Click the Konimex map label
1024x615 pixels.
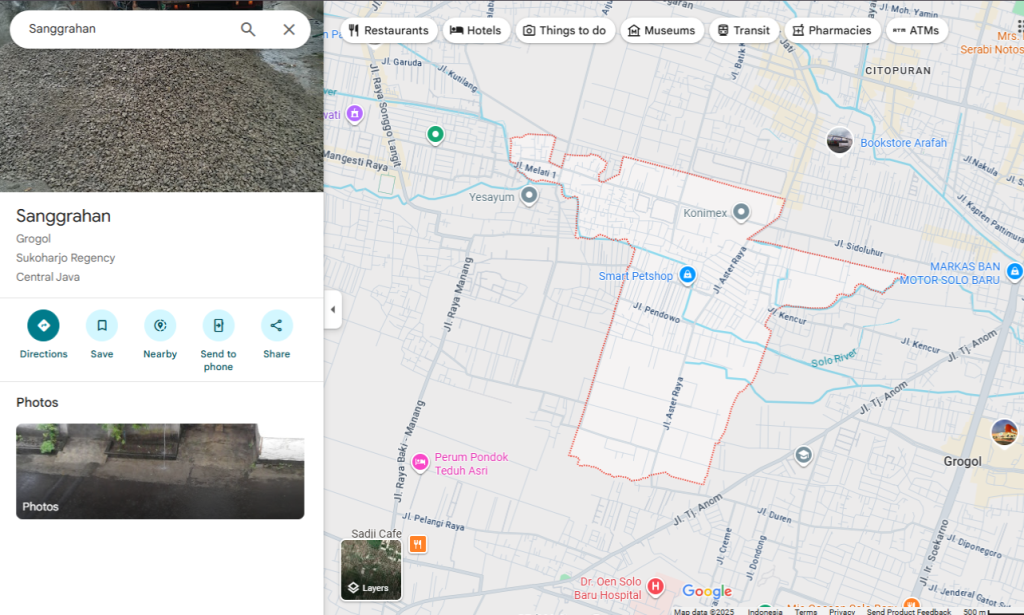pyautogui.click(x=705, y=213)
